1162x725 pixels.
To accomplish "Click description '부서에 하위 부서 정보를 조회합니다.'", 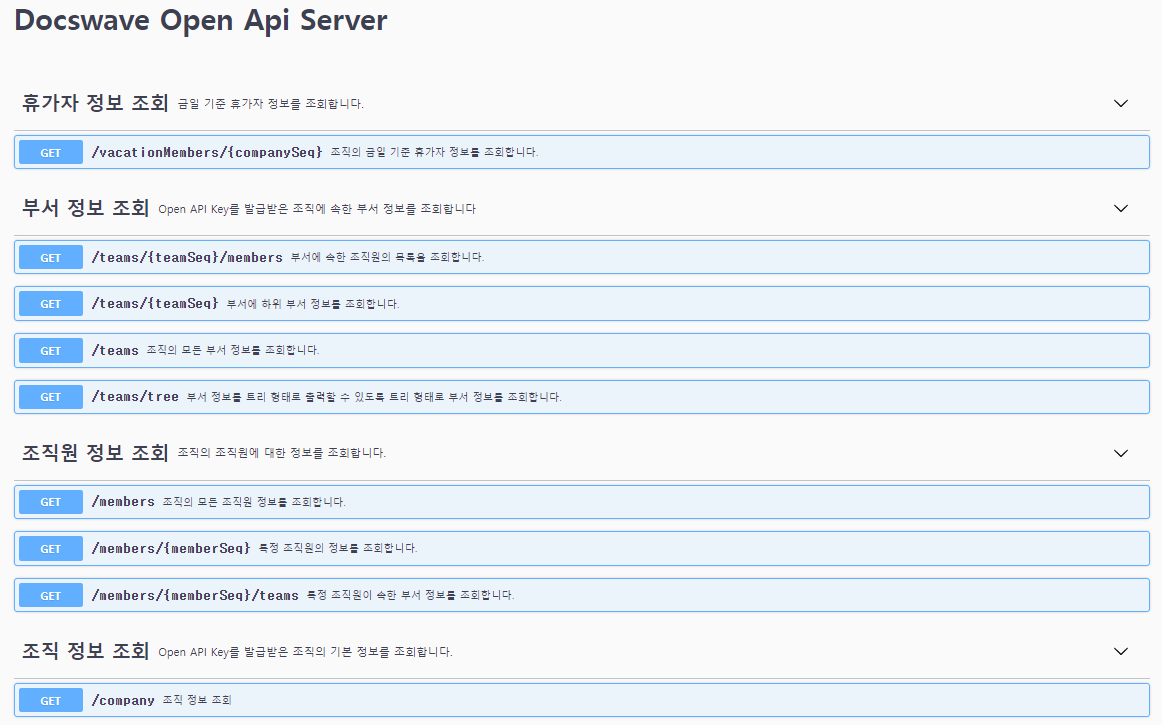I will pyautogui.click(x=313, y=304).
